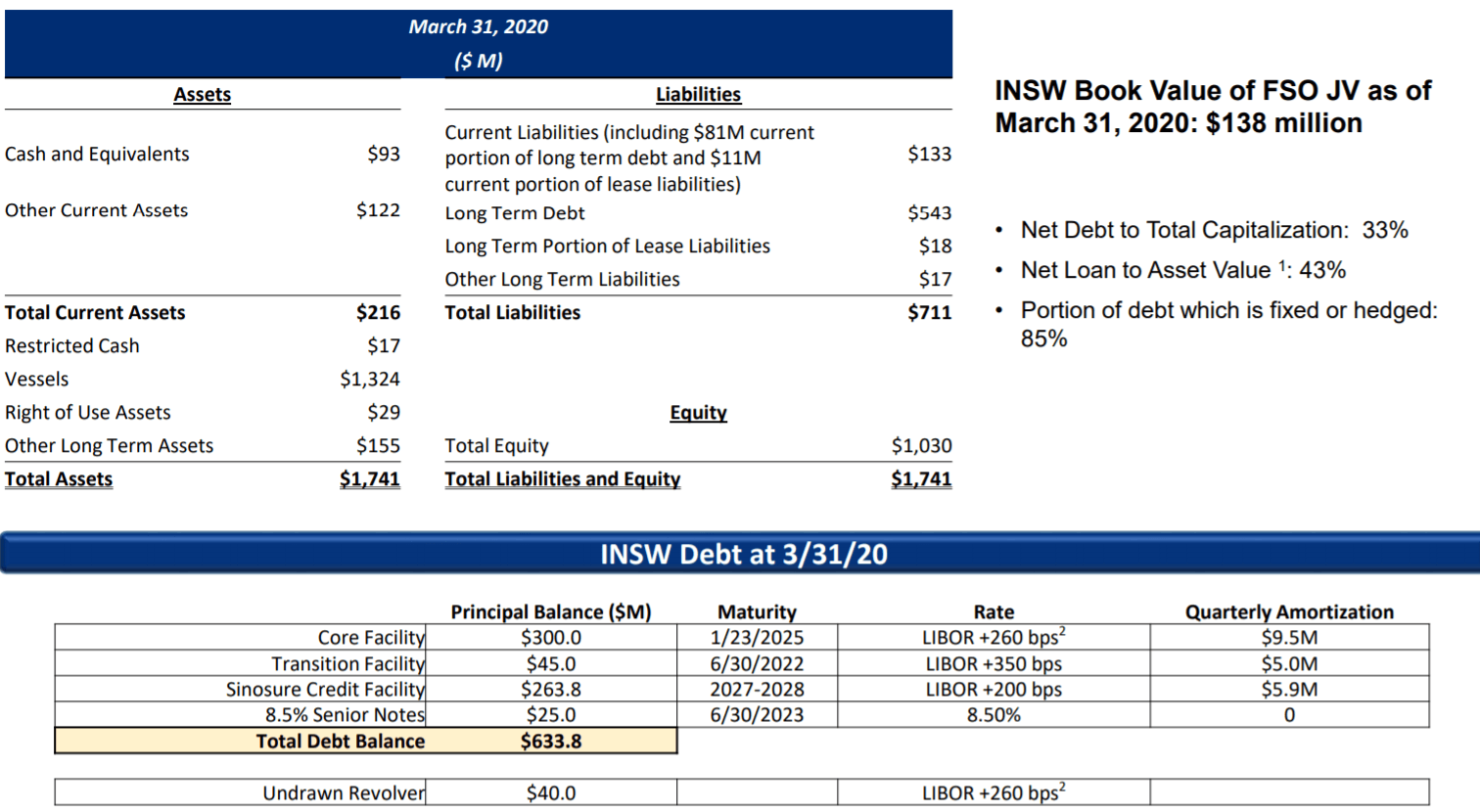Select the "Total Equity" row label
1480x812 pixels.
(x=497, y=445)
